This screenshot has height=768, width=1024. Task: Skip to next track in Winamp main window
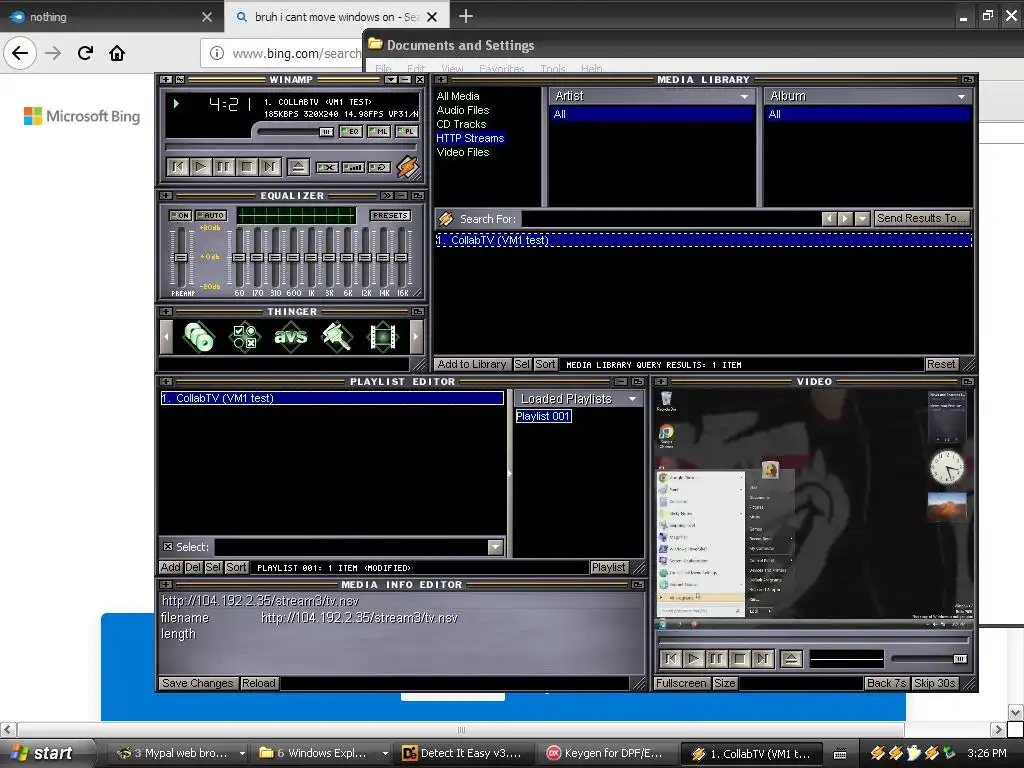click(x=269, y=167)
